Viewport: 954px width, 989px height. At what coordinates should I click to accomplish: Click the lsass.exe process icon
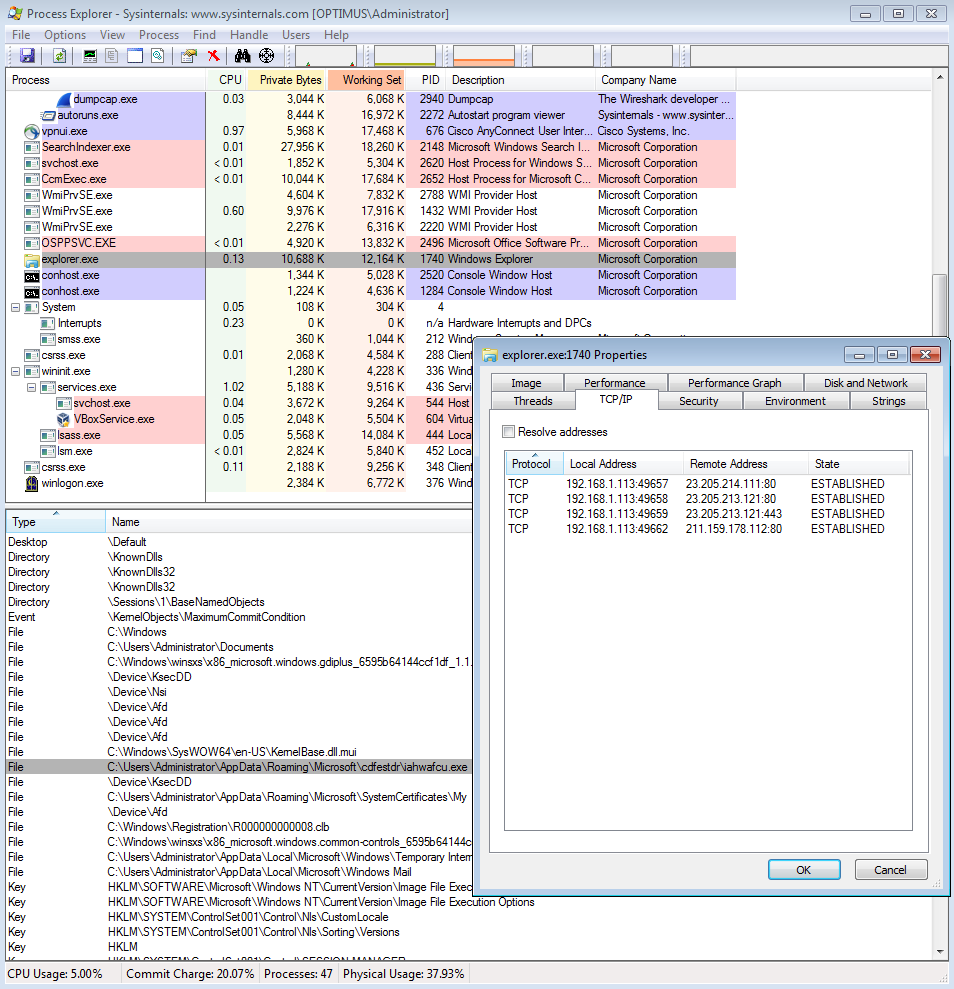(x=48, y=436)
